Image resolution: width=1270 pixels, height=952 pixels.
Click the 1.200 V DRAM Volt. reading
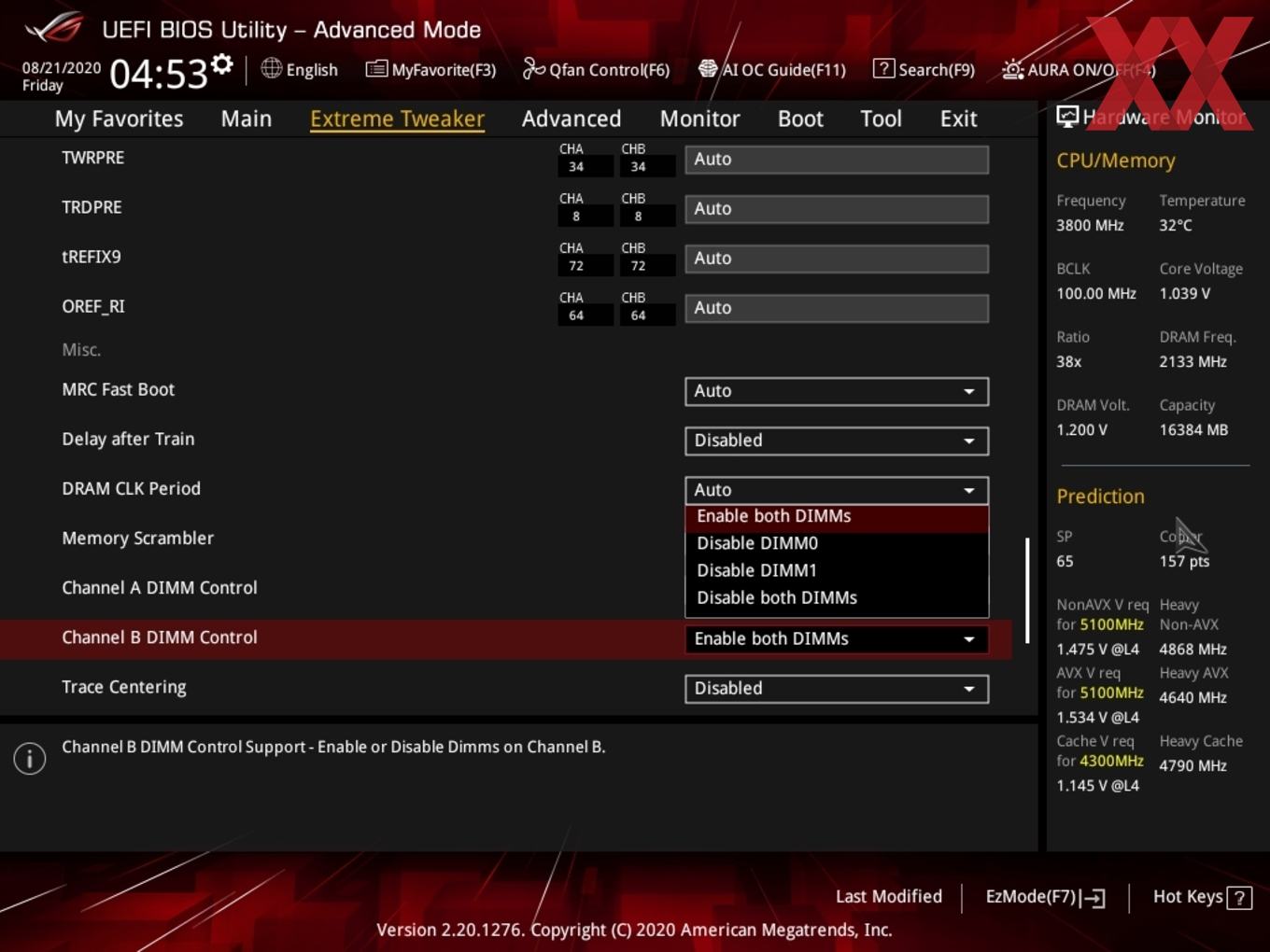[x=1081, y=430]
